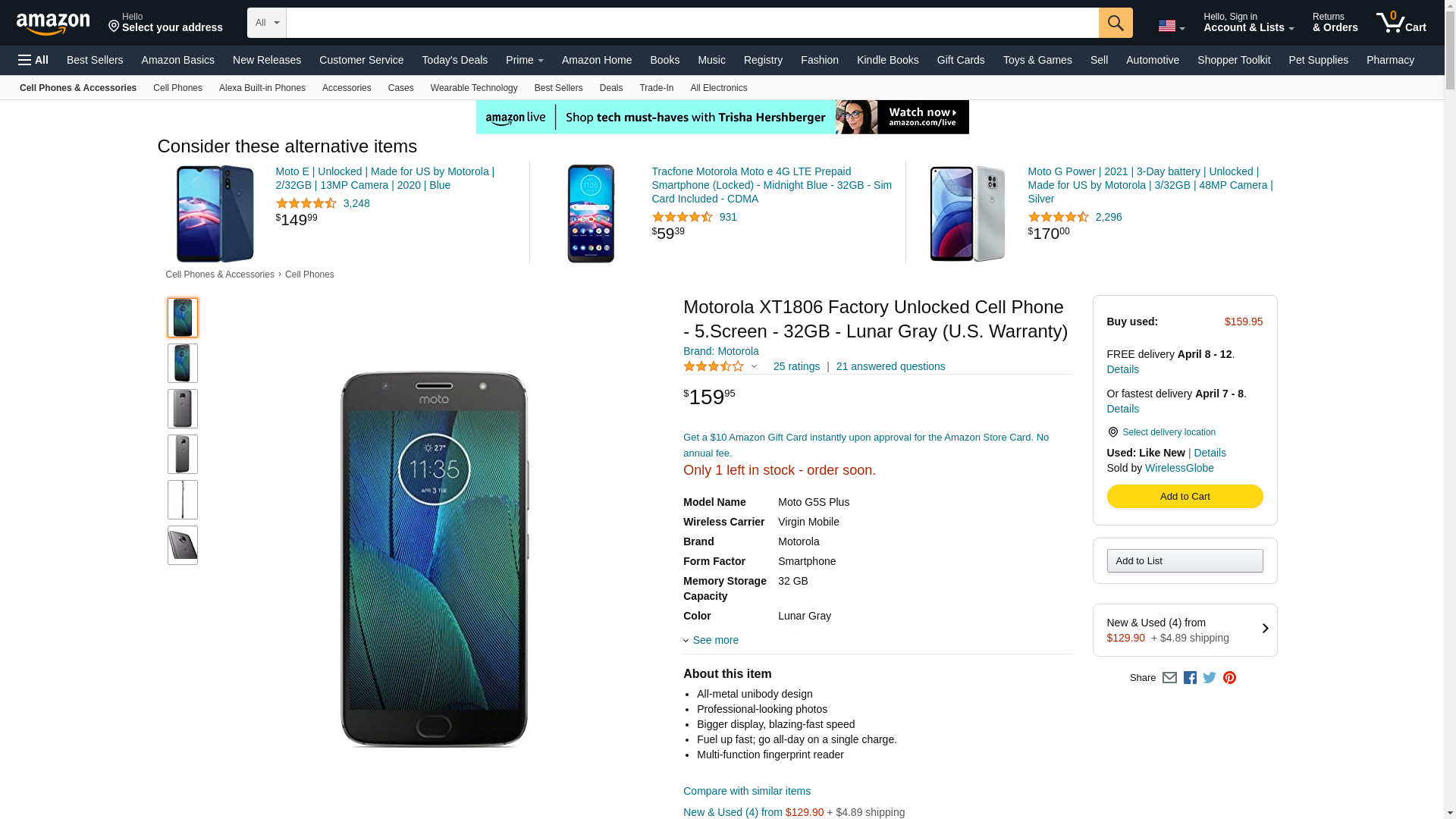
Task: Expand the star ratings popover arrow
Action: [x=754, y=367]
